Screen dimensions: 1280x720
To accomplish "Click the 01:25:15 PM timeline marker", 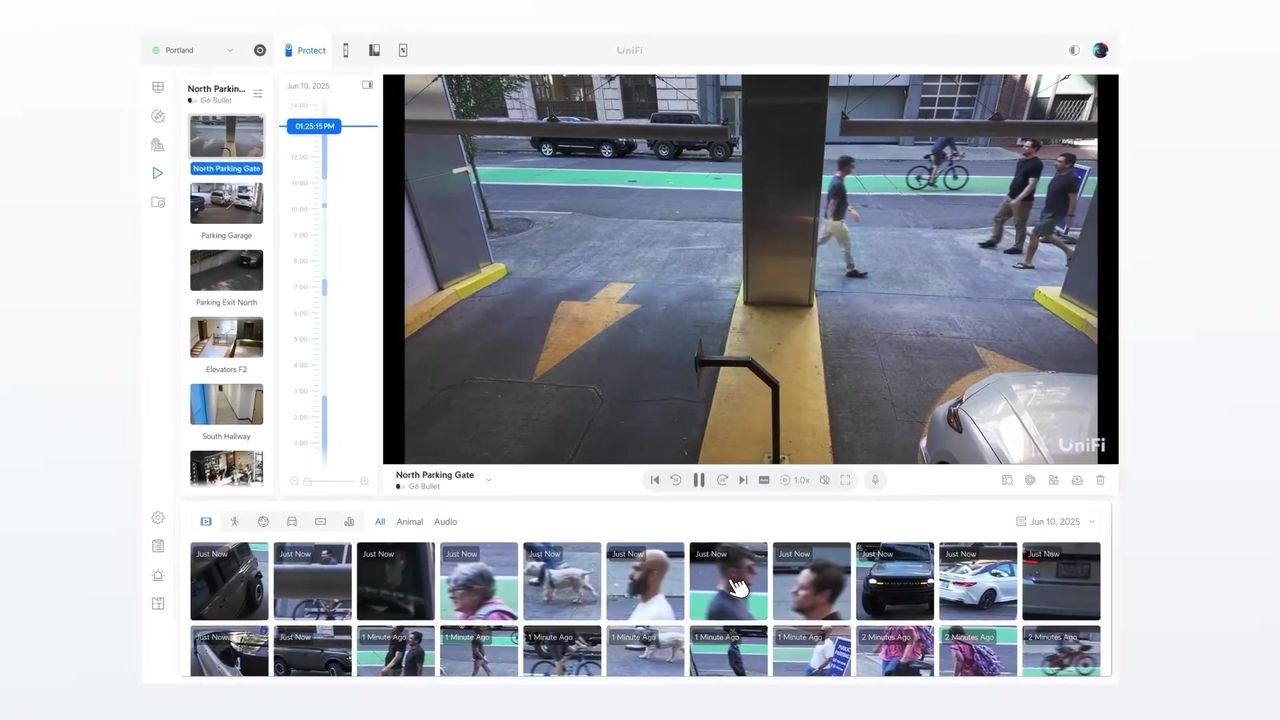I will (x=314, y=126).
